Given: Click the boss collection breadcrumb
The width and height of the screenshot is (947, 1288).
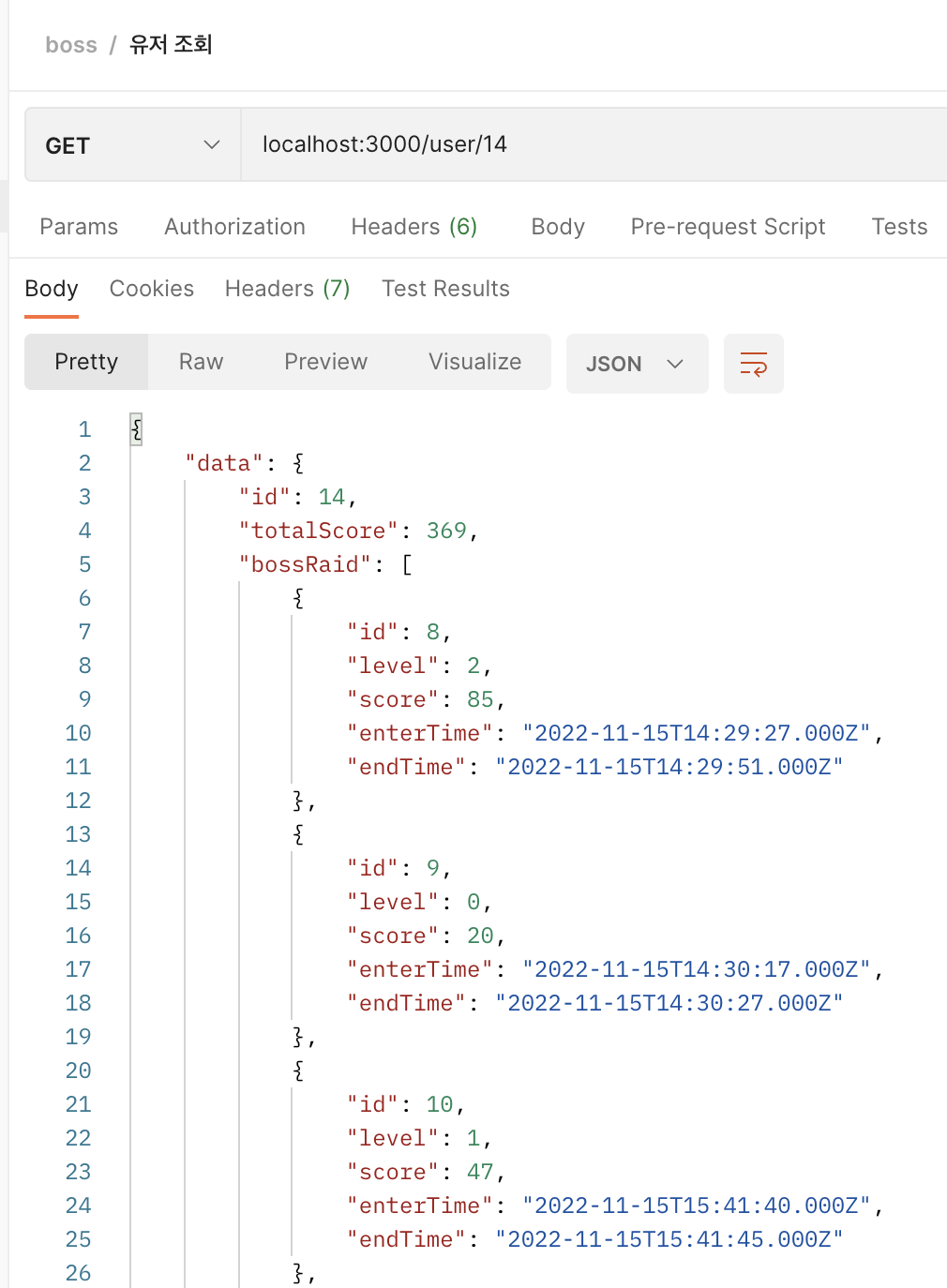Looking at the screenshot, I should point(71,44).
